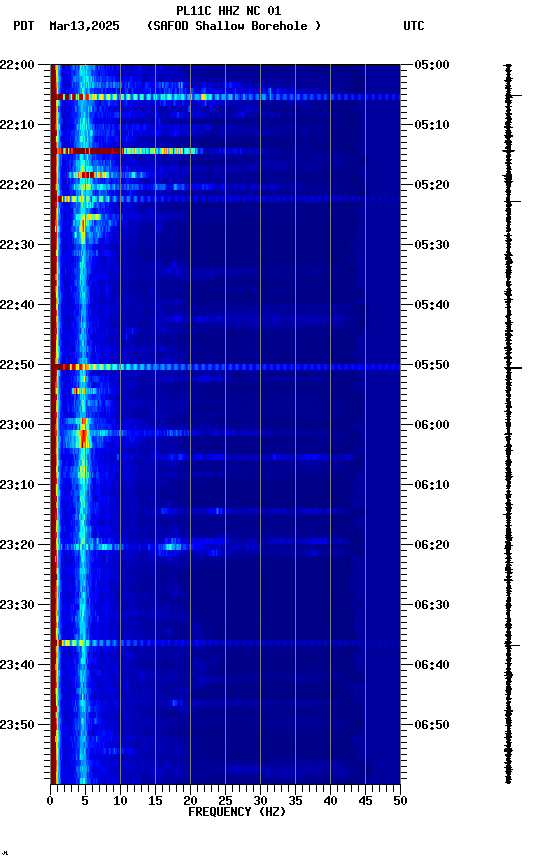Viewport: 552px width, 864px height.
Task: Click the 10 Hz frequency axis label
Action: pyautogui.click(x=120, y=801)
